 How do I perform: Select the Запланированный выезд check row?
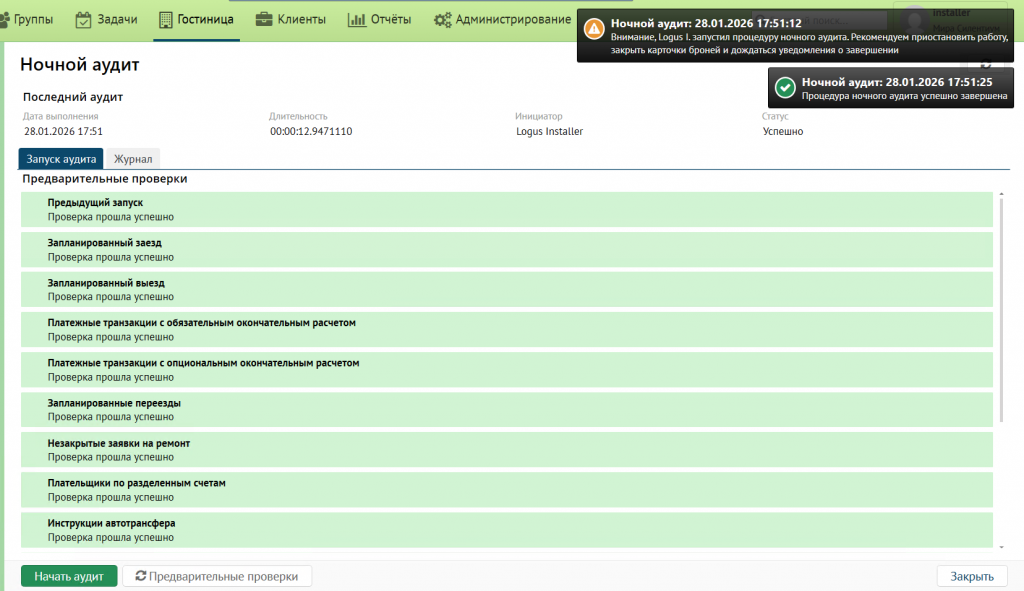click(x=506, y=290)
